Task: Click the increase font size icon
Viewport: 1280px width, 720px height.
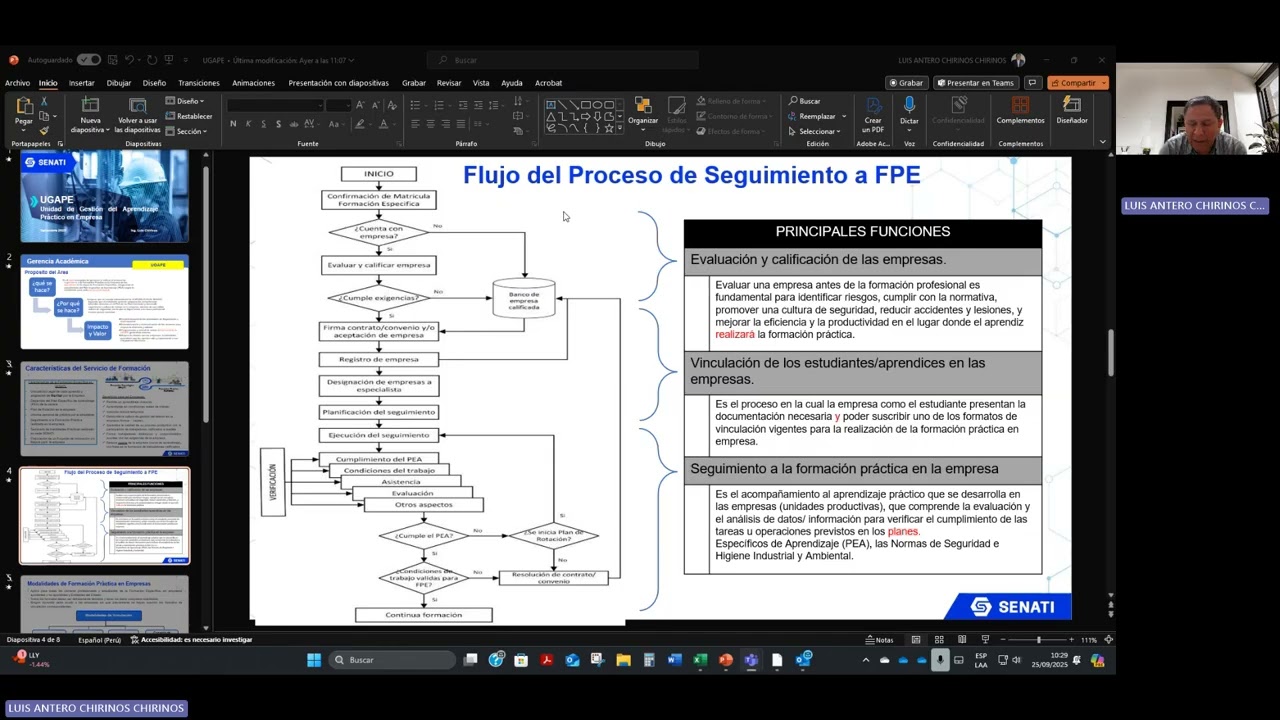Action: coord(361,105)
